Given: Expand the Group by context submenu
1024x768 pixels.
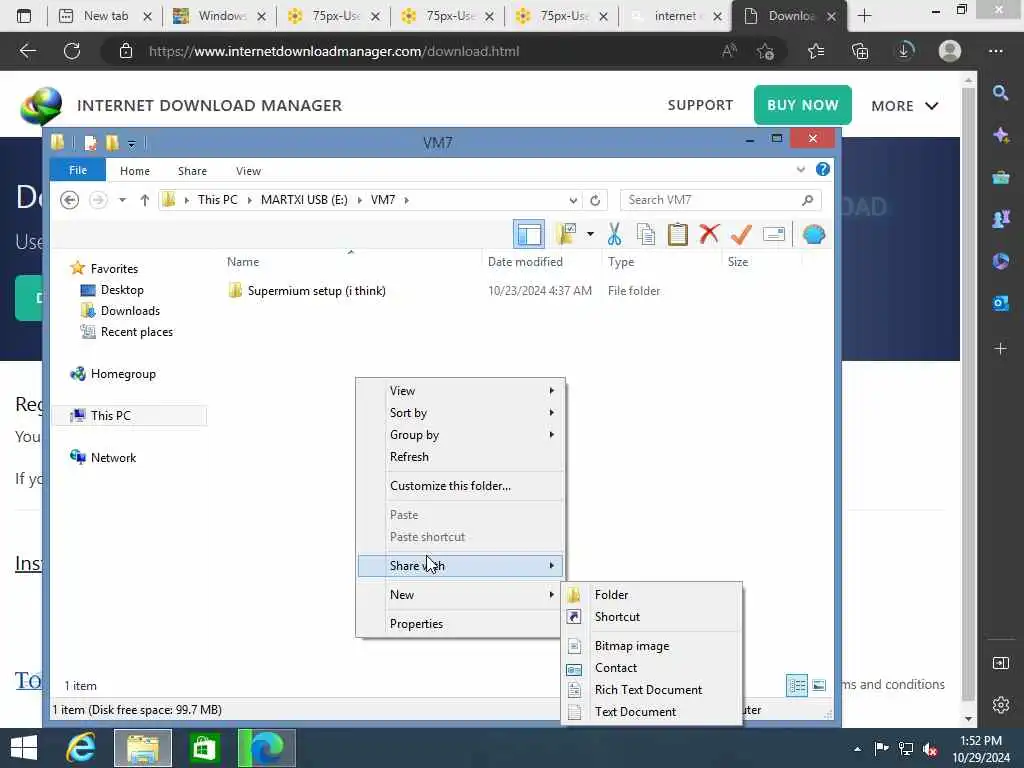Looking at the screenshot, I should coord(460,435).
